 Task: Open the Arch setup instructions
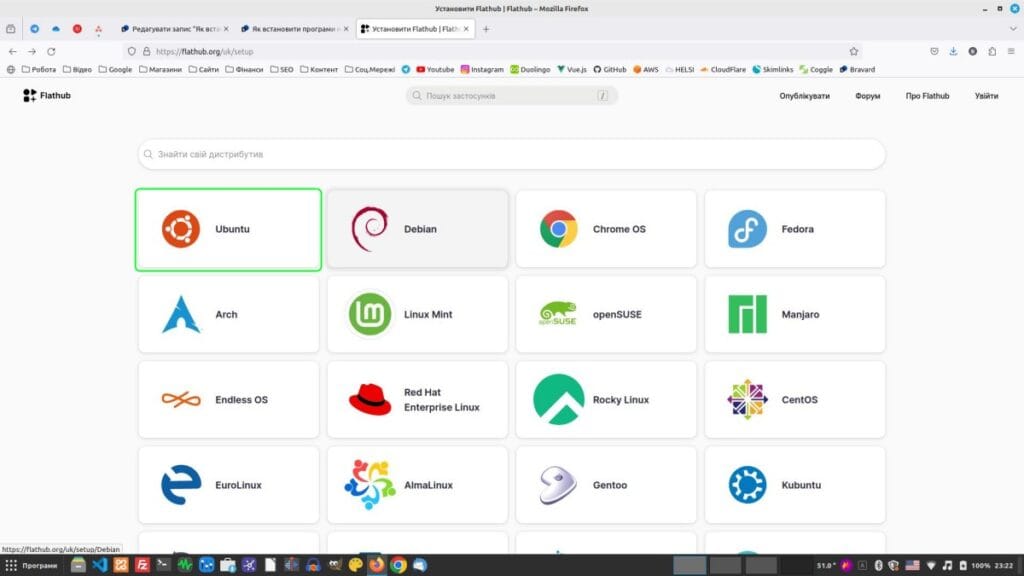[x=228, y=314]
